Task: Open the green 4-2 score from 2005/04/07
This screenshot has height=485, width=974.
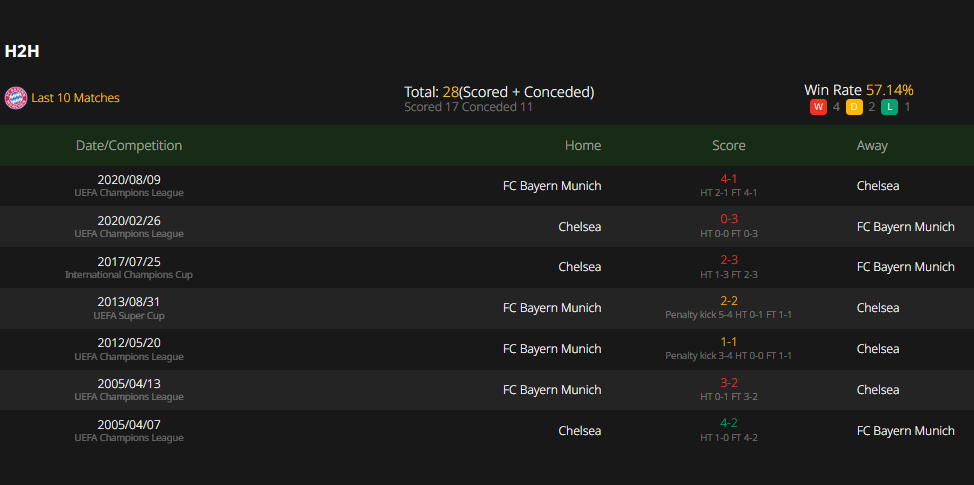Action: (729, 424)
